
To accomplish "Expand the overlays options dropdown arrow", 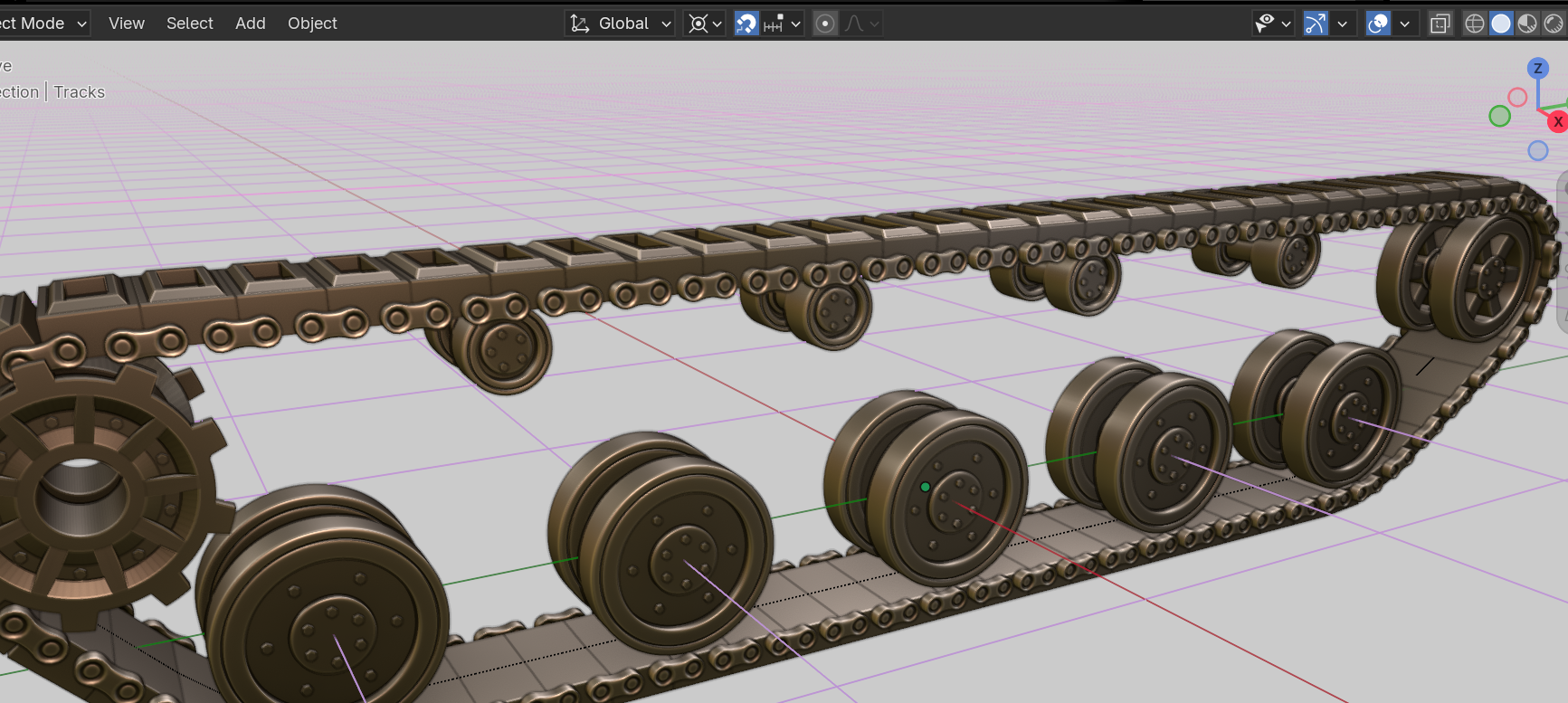I will (x=1405, y=24).
